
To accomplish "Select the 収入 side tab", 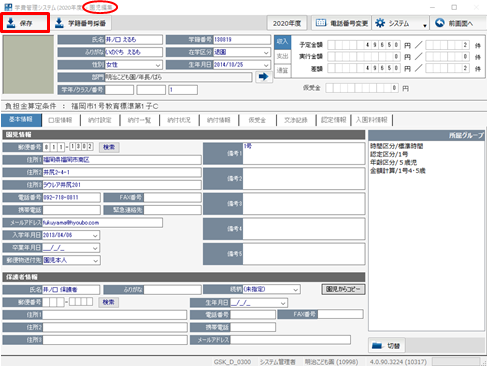I will tap(282, 41).
